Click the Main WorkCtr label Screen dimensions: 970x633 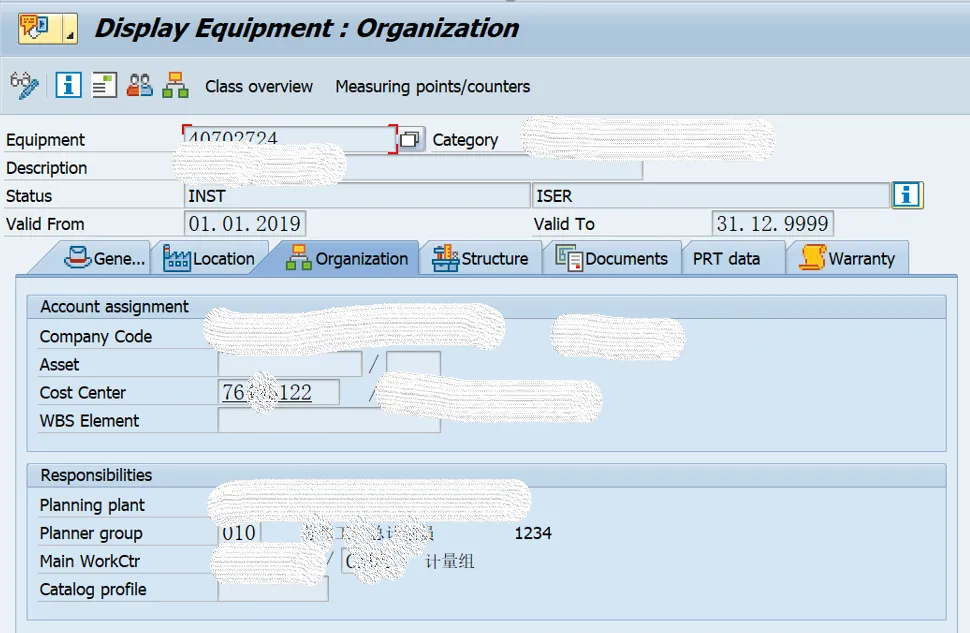pos(90,561)
